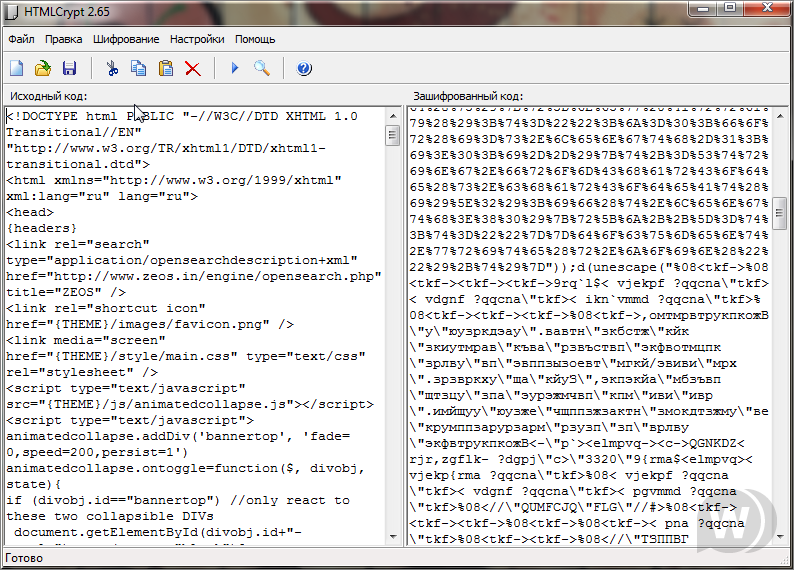Open a file using the folder icon
Screen dimensions: 794x570
click(43, 68)
